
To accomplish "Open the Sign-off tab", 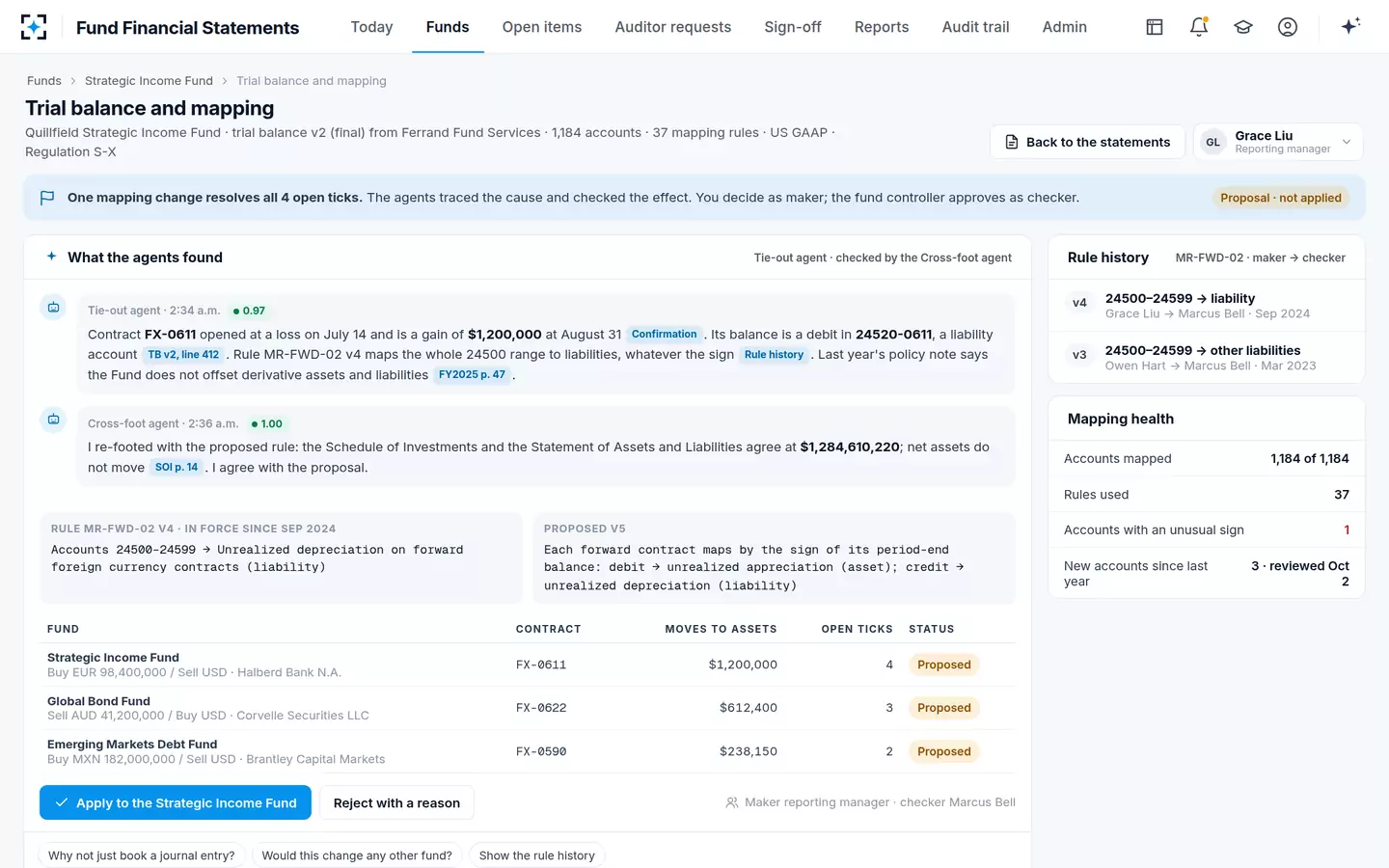I will tap(793, 27).
